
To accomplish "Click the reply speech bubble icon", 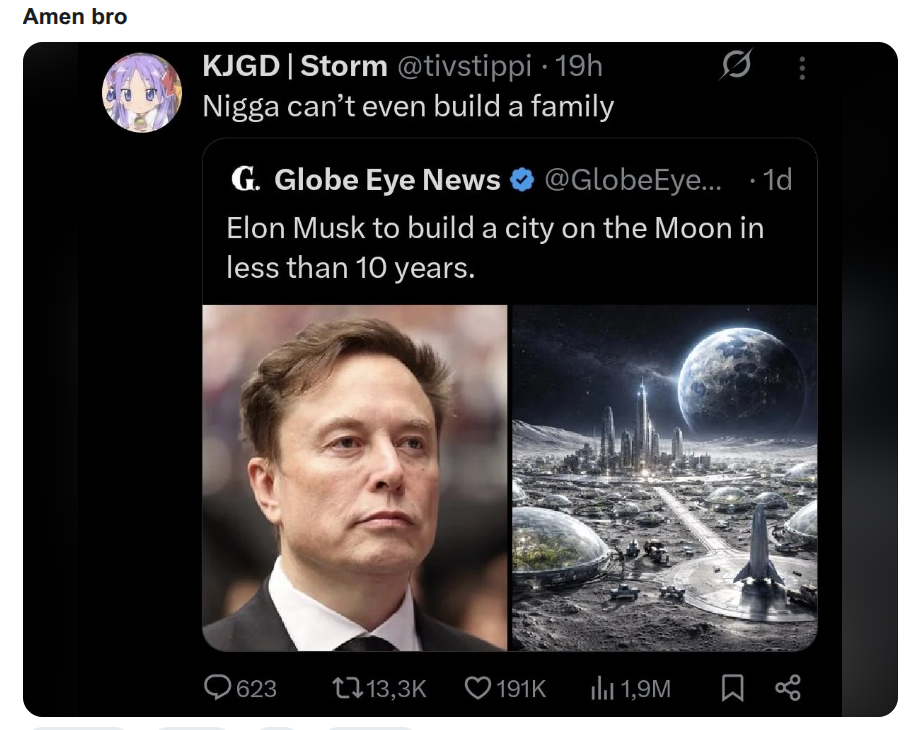I will click(217, 687).
